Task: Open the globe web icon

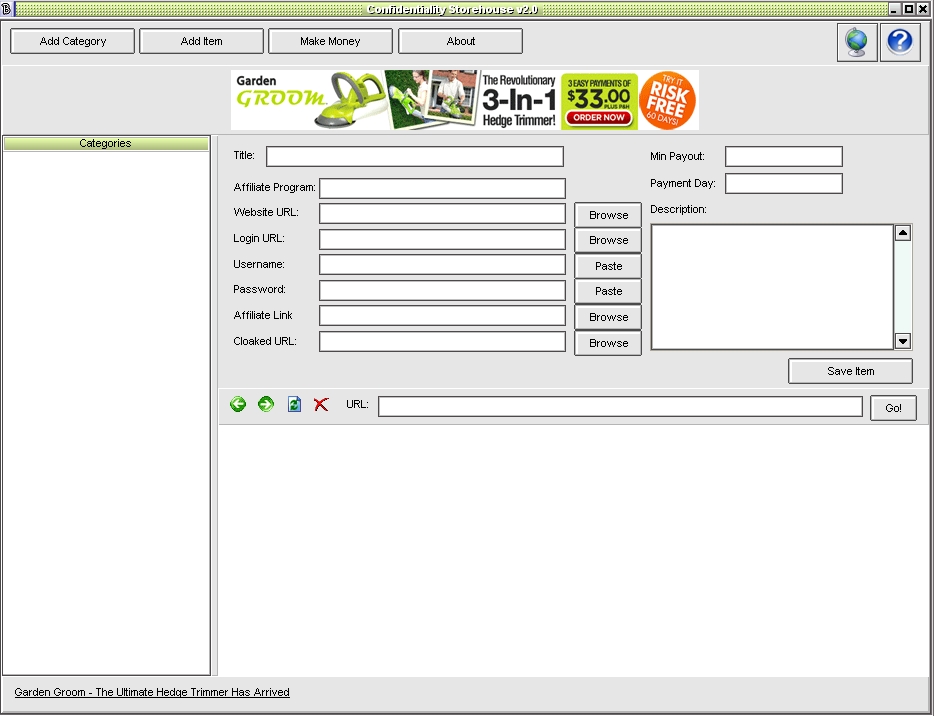Action: [x=857, y=42]
